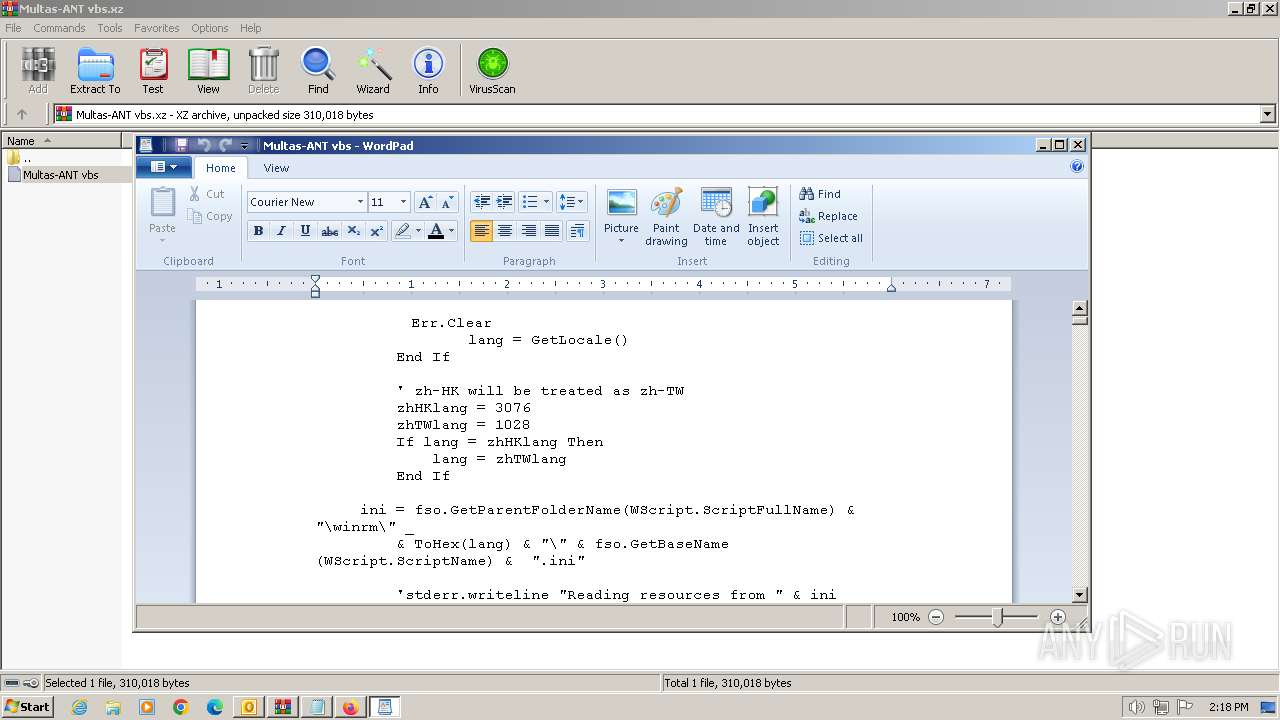The image size is (1280, 720).
Task: Click the Windows Start button
Action: [x=28, y=707]
